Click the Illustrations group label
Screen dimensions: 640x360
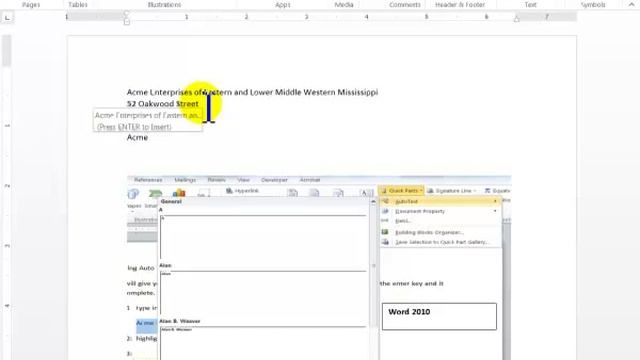[x=164, y=4]
